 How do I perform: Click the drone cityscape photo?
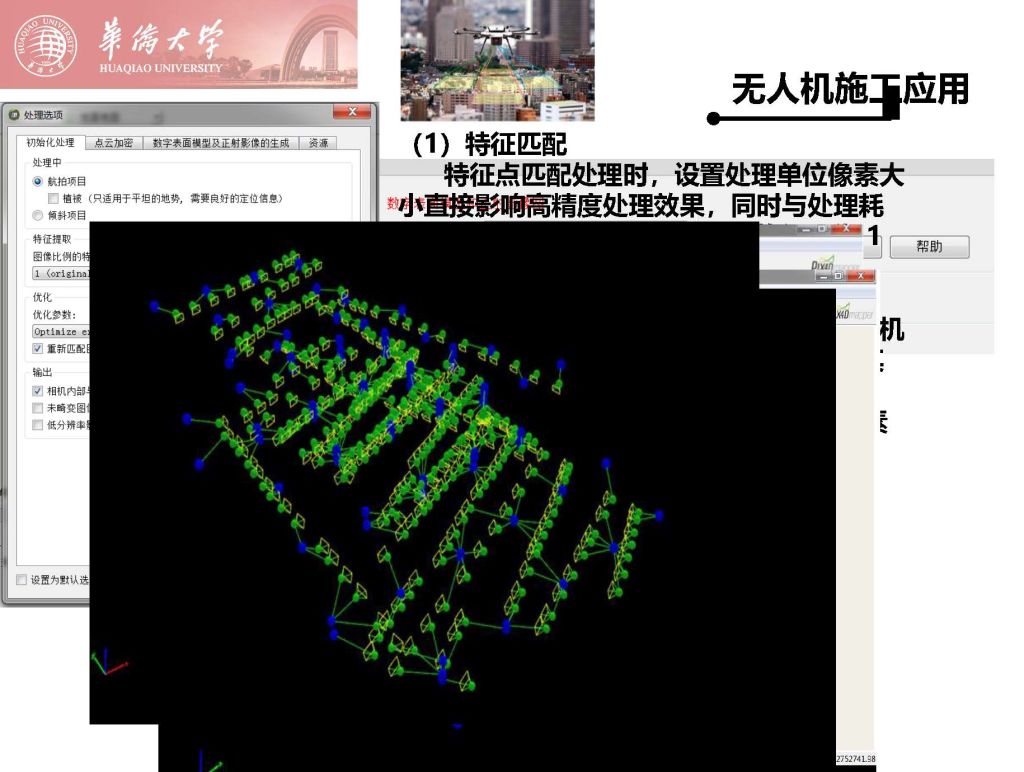497,60
